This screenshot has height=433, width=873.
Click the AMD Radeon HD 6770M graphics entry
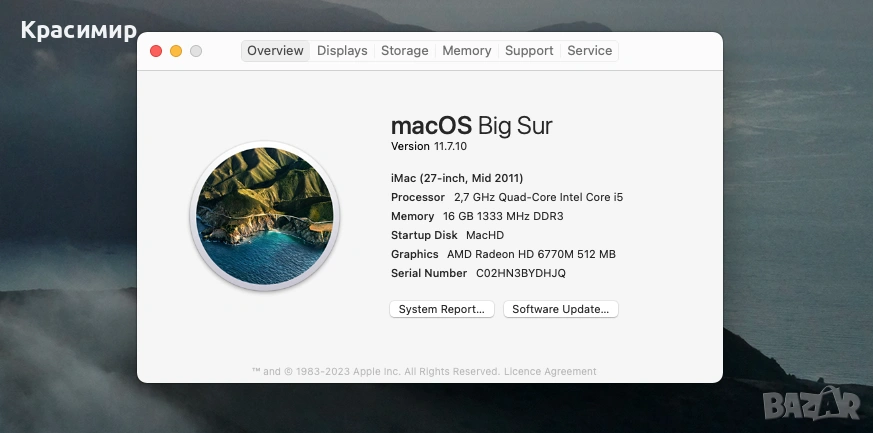531,254
